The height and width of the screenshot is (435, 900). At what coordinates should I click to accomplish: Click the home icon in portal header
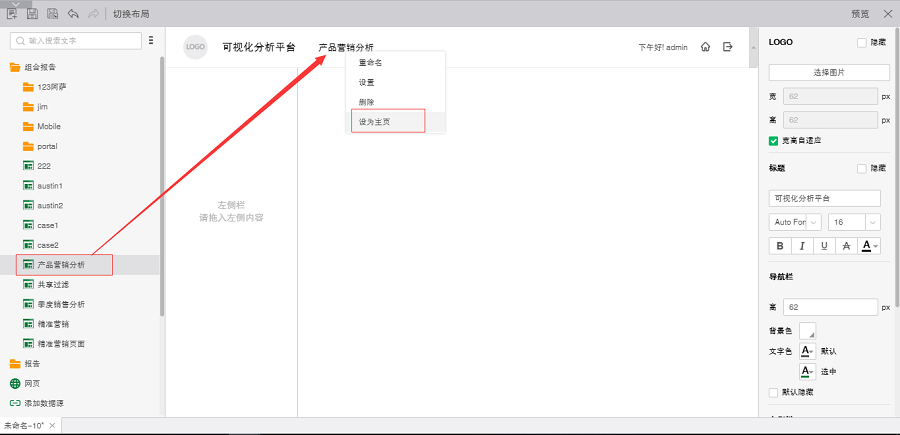point(706,47)
